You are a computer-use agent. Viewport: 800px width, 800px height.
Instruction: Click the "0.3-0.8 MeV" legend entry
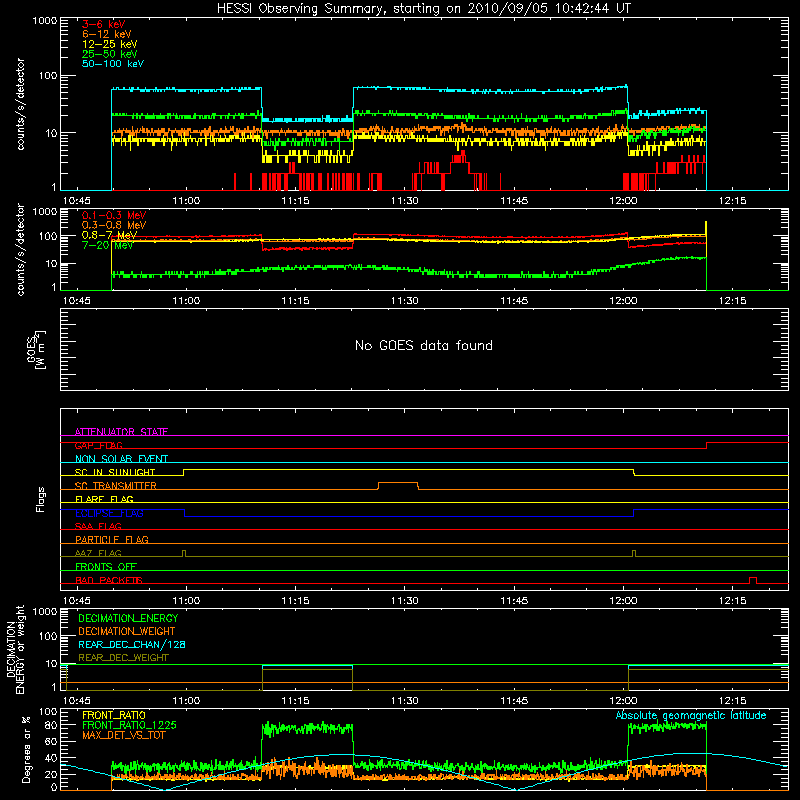pyautogui.click(x=114, y=225)
